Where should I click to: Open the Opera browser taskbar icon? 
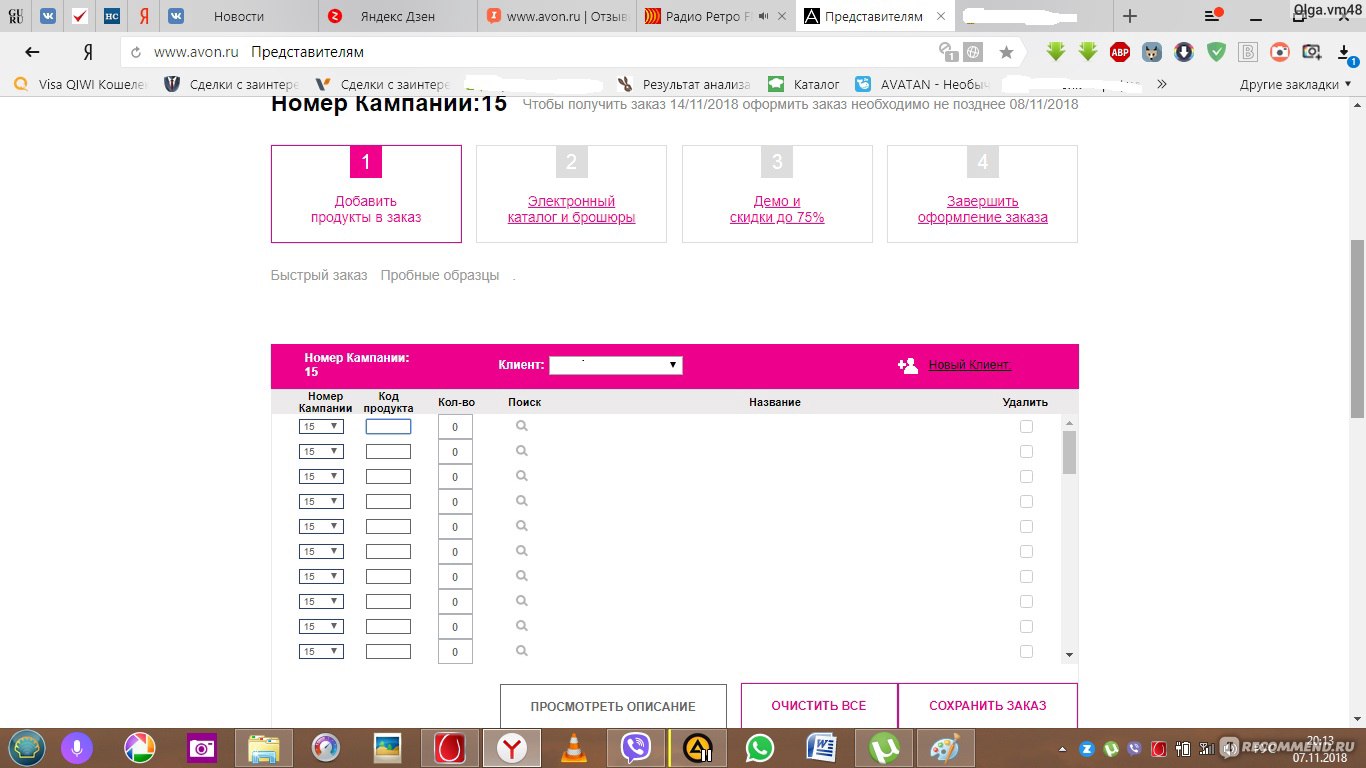pyautogui.click(x=449, y=747)
